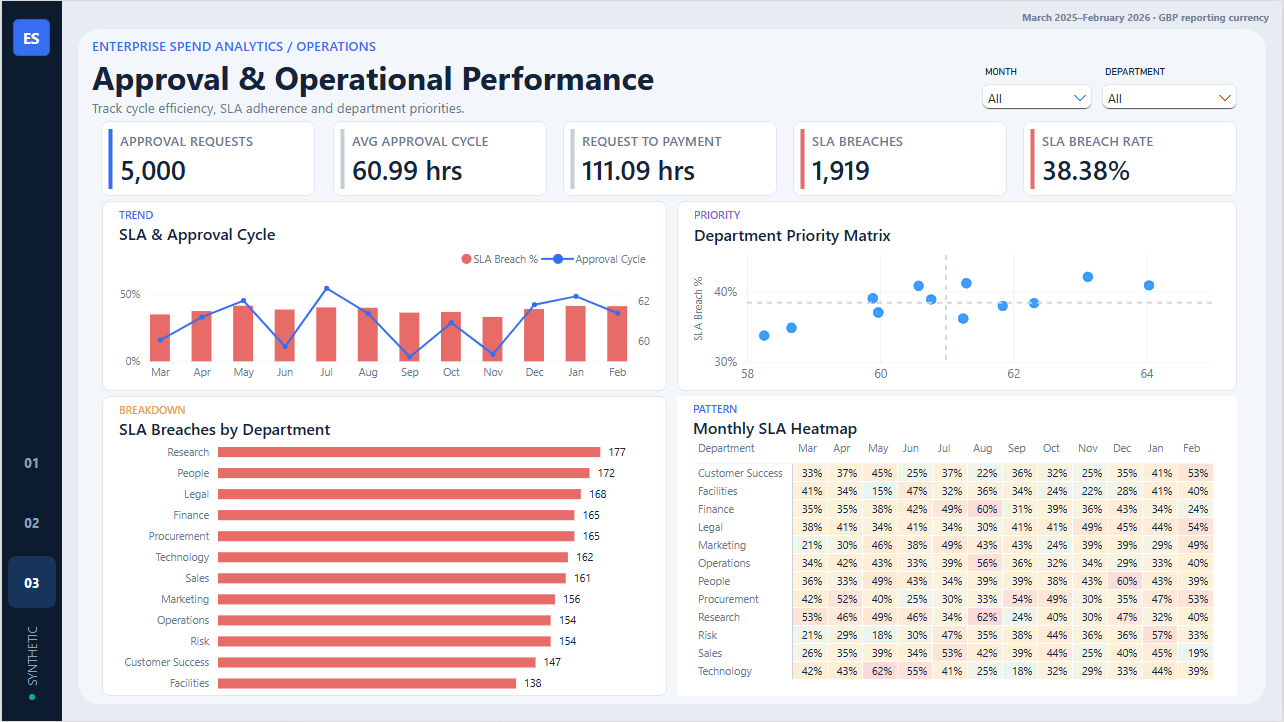The height and width of the screenshot is (722, 1284).
Task: Click the reporting period note at top right
Action: pos(1145,18)
